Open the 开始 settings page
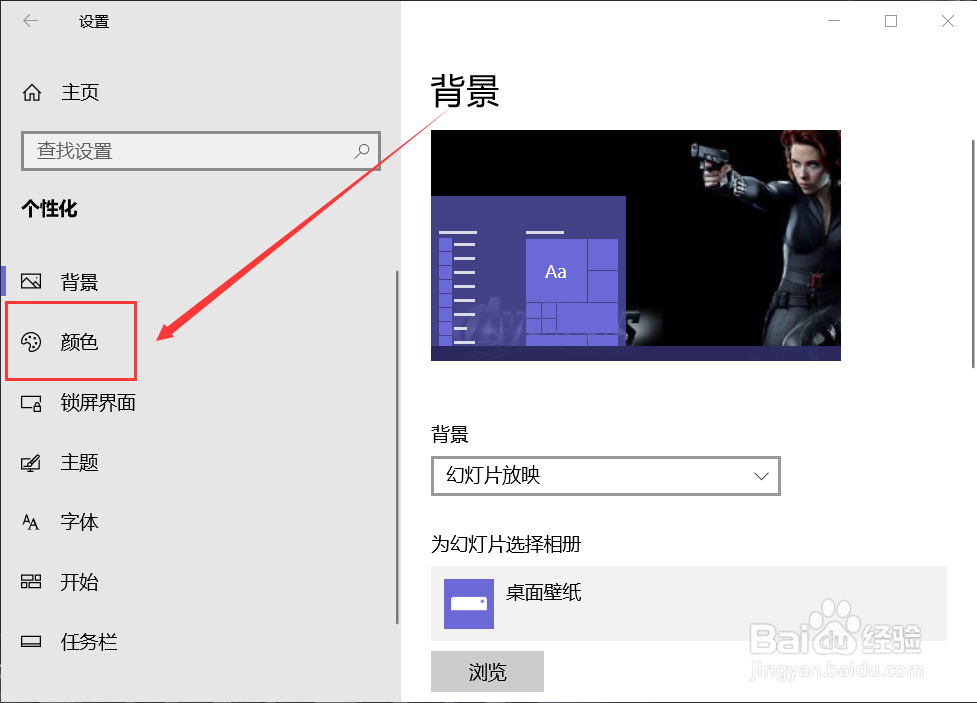Viewport: 977px width, 703px height. click(x=199, y=581)
